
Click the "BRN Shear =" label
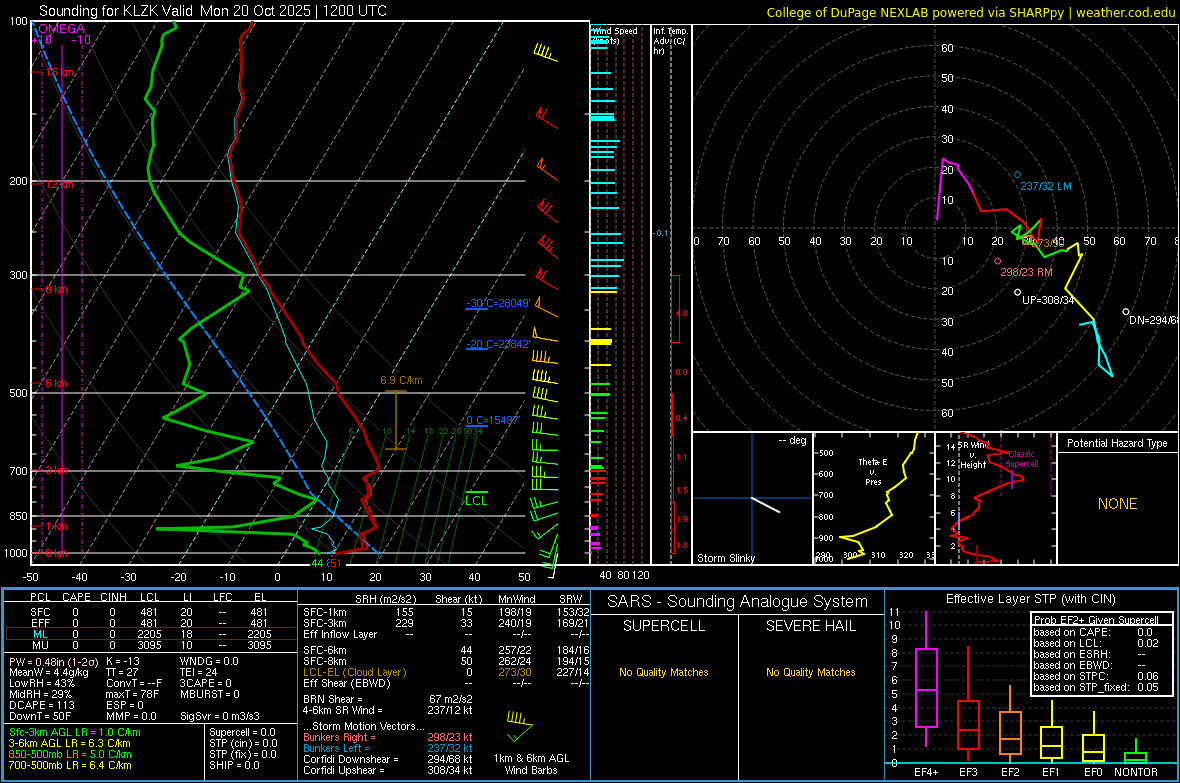(332, 699)
